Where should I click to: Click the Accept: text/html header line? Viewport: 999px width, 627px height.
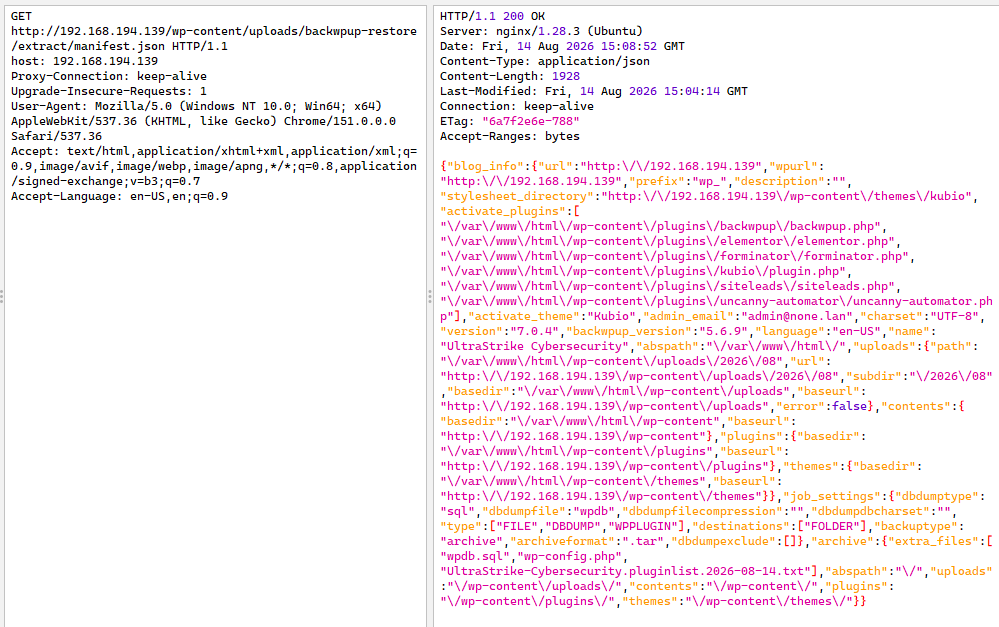click(213, 151)
